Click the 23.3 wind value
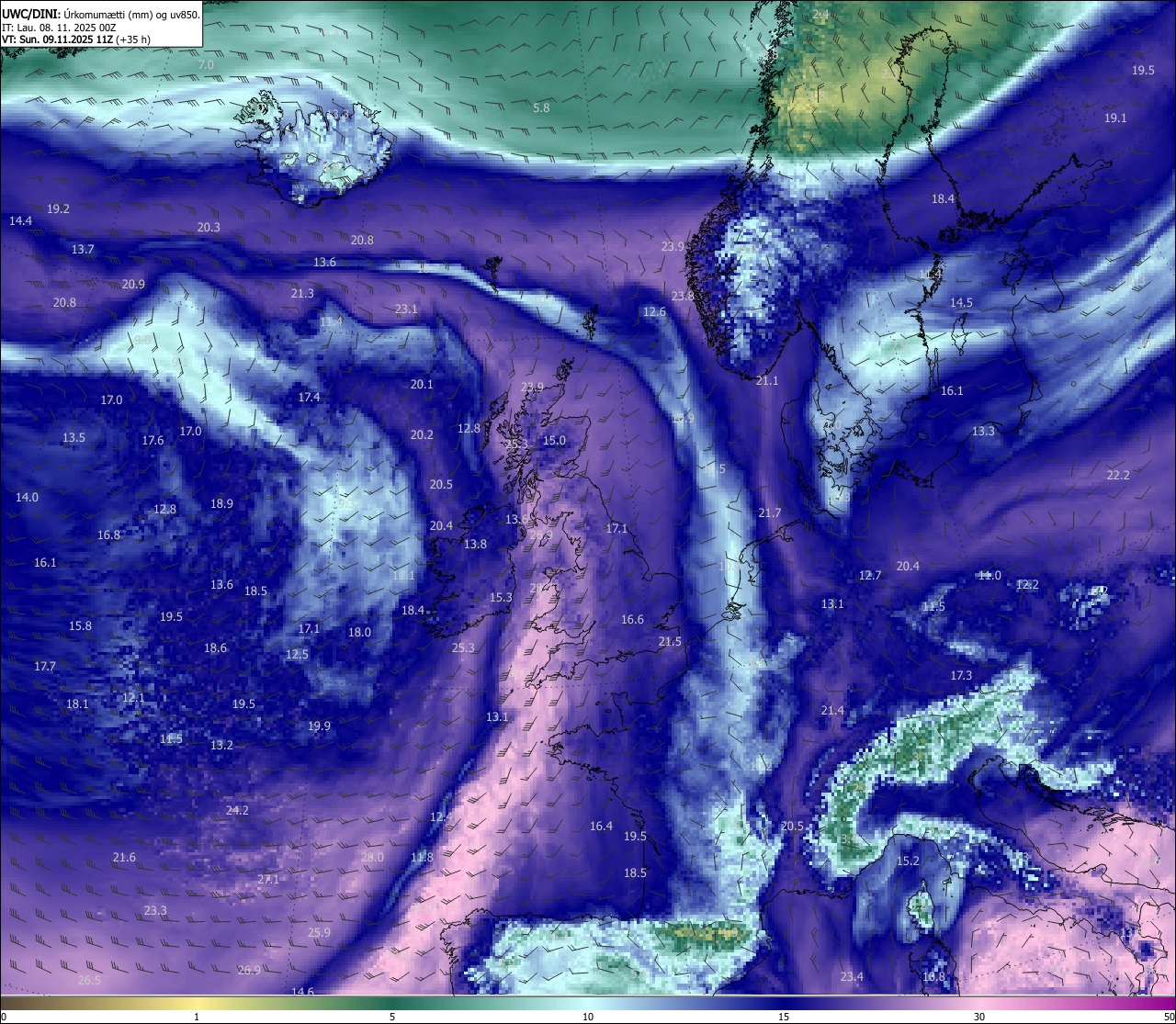1176x1024 pixels. click(155, 910)
